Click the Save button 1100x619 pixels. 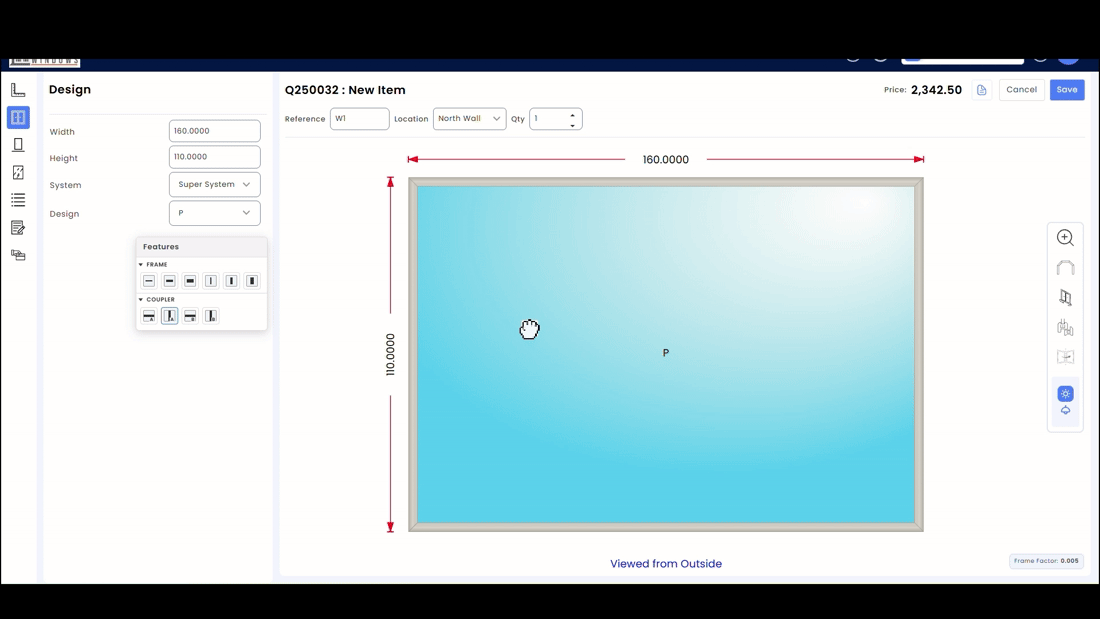click(x=1066, y=90)
